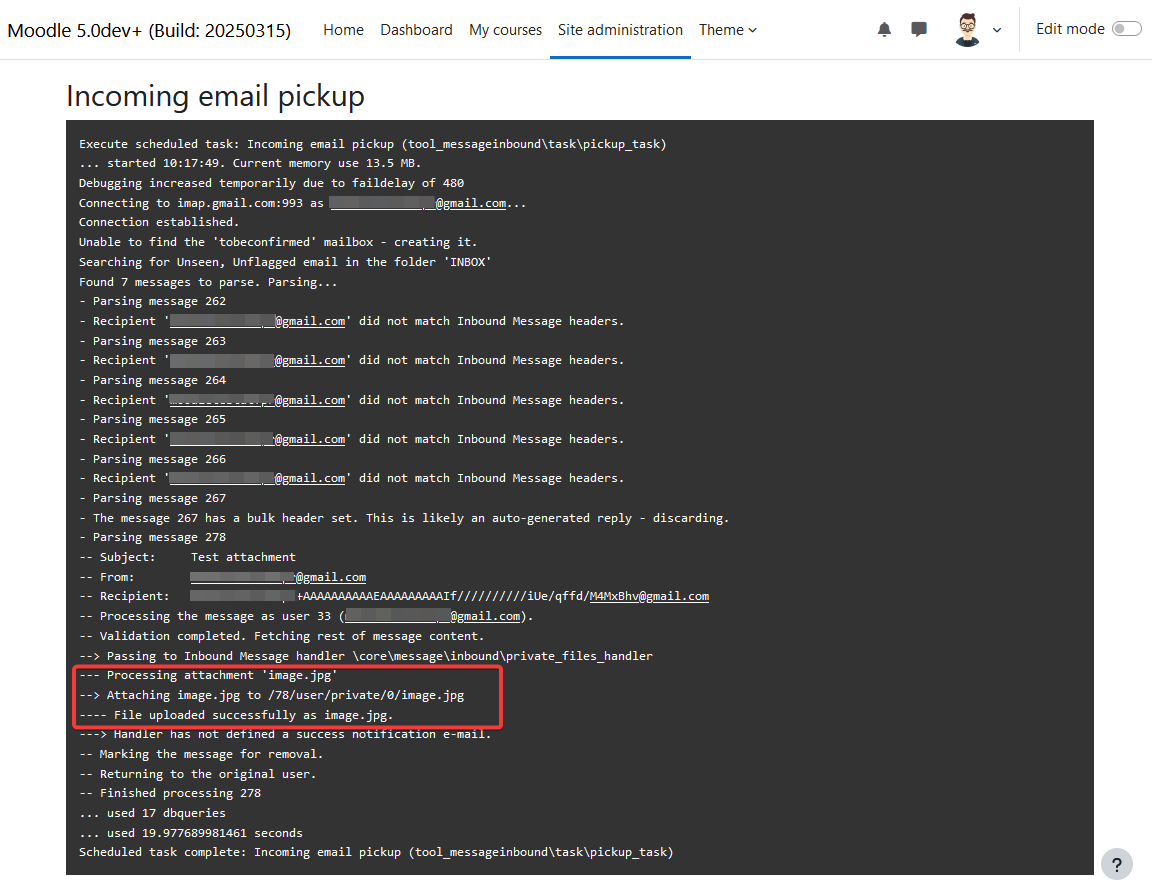Click the 'Unable to find the tobeconfirmed mailbox' line
Viewport: 1152px width, 889px height.
point(278,242)
